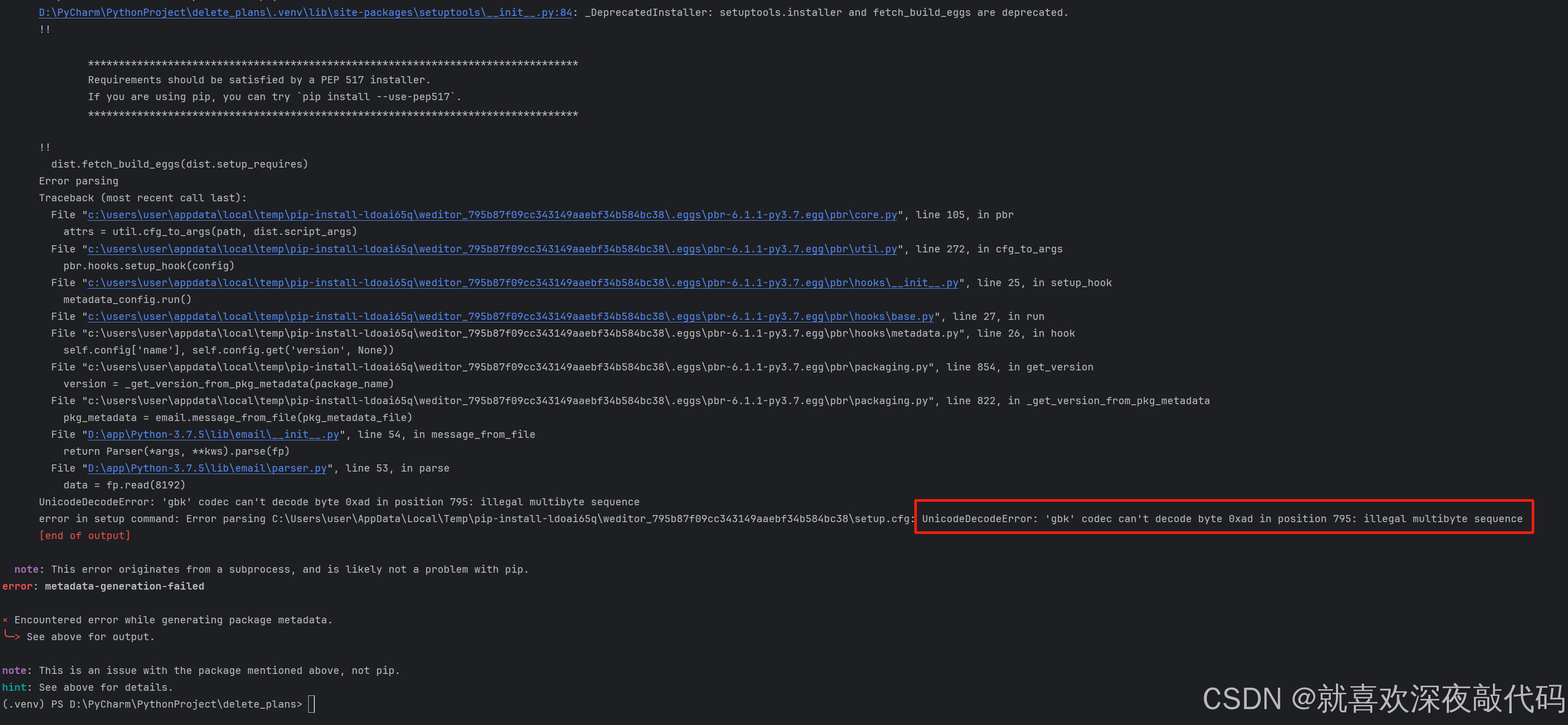Screen dimensions: 1568x725
Task: Open the pbr\hooks\__init__.py traceback link
Action: 523,283
